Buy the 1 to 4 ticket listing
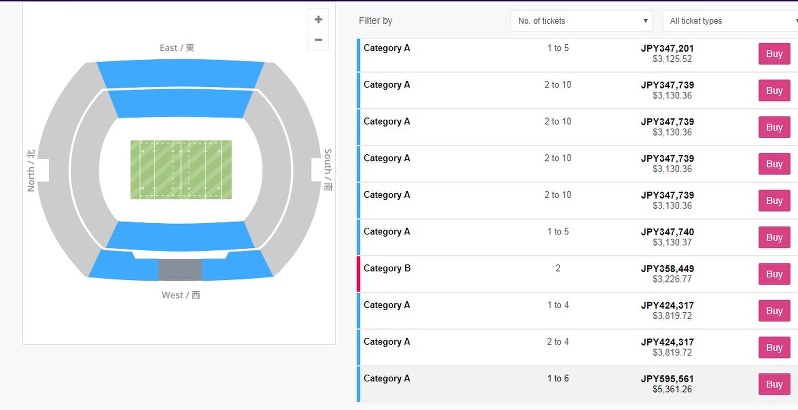798x410 pixels. [x=774, y=311]
